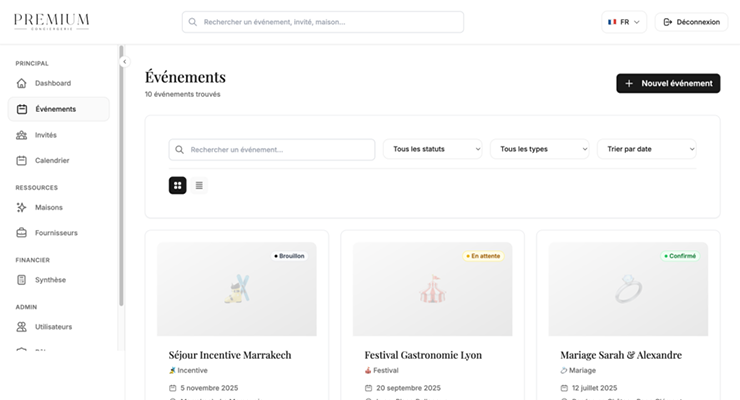Open the Calendrier calendar icon
This screenshot has height=400, width=740.
[22, 160]
